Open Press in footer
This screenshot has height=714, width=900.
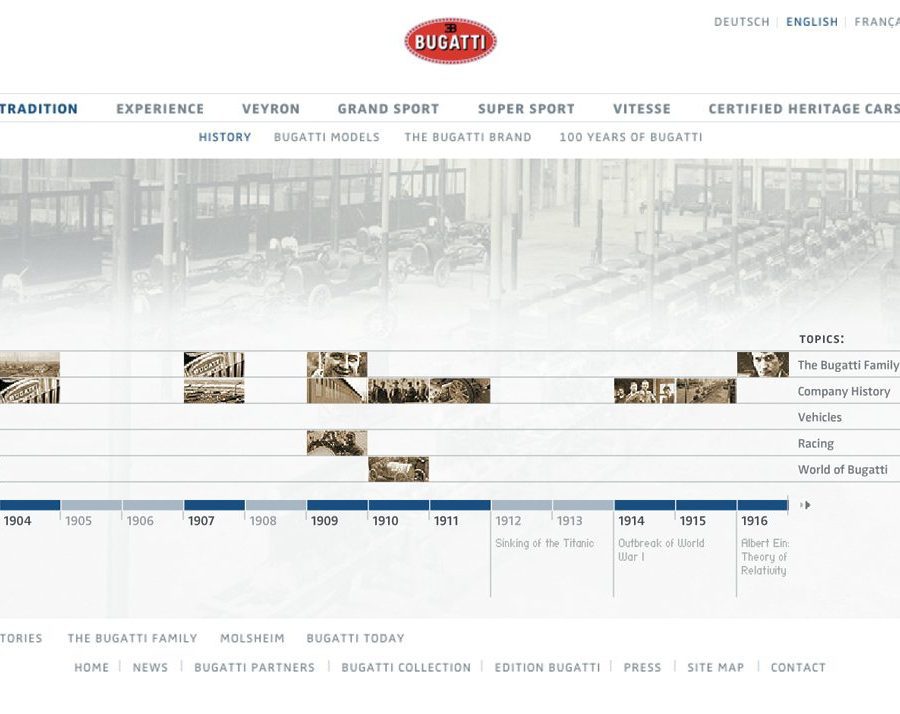pos(642,668)
